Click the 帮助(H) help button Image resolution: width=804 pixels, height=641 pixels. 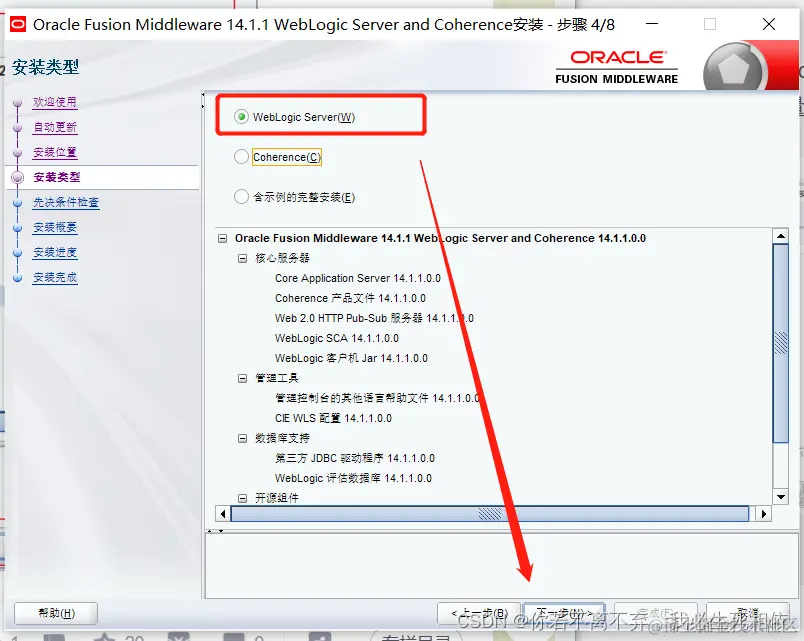click(56, 613)
